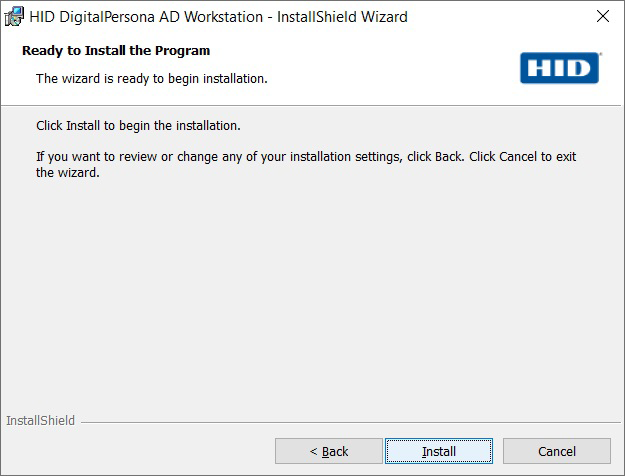Screen dimensions: 625x476
Task: Select the 'Ready to Install the Program' heading
Action: (116, 50)
